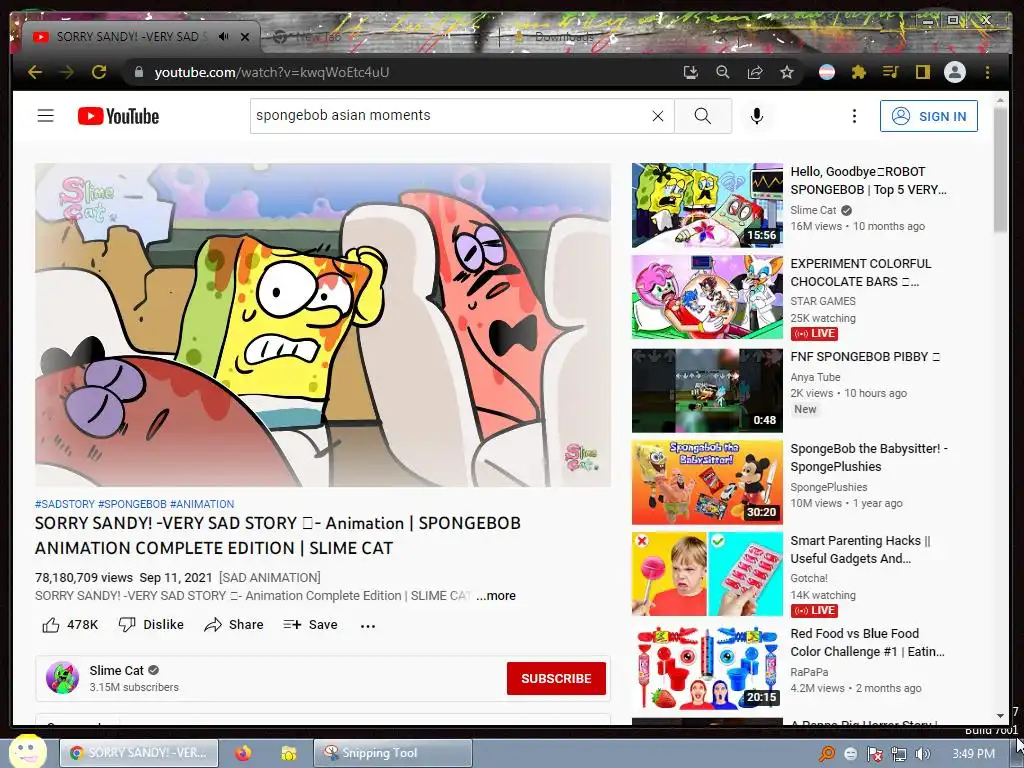This screenshot has width=1024, height=768.
Task: Click the page vertical scrollbar thumb
Action: pos(1000,168)
